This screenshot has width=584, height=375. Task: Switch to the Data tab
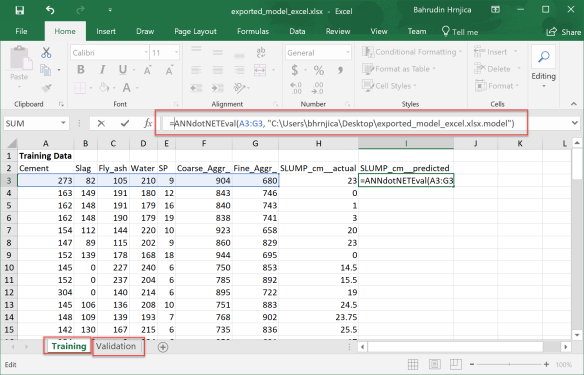[297, 31]
